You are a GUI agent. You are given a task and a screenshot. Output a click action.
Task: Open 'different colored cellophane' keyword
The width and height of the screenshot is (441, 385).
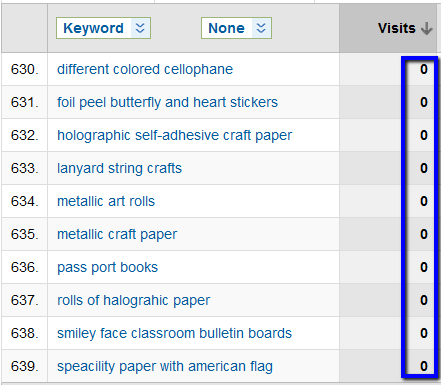145,69
